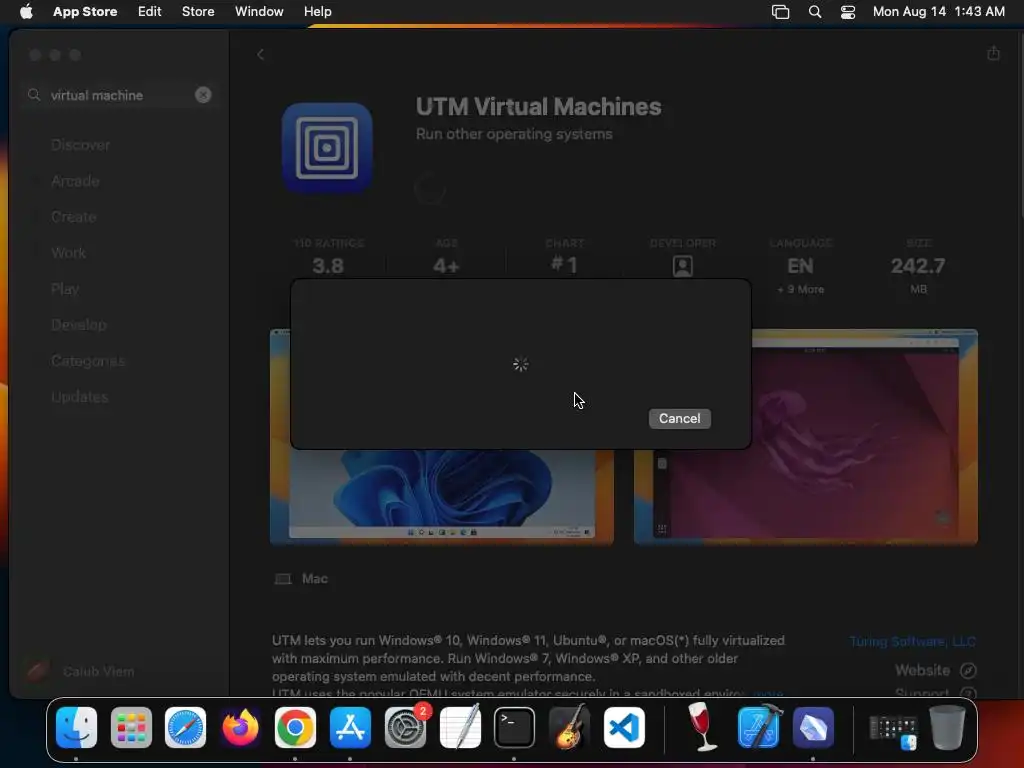Open the Edit menu
The image size is (1024, 768).
coord(150,11)
